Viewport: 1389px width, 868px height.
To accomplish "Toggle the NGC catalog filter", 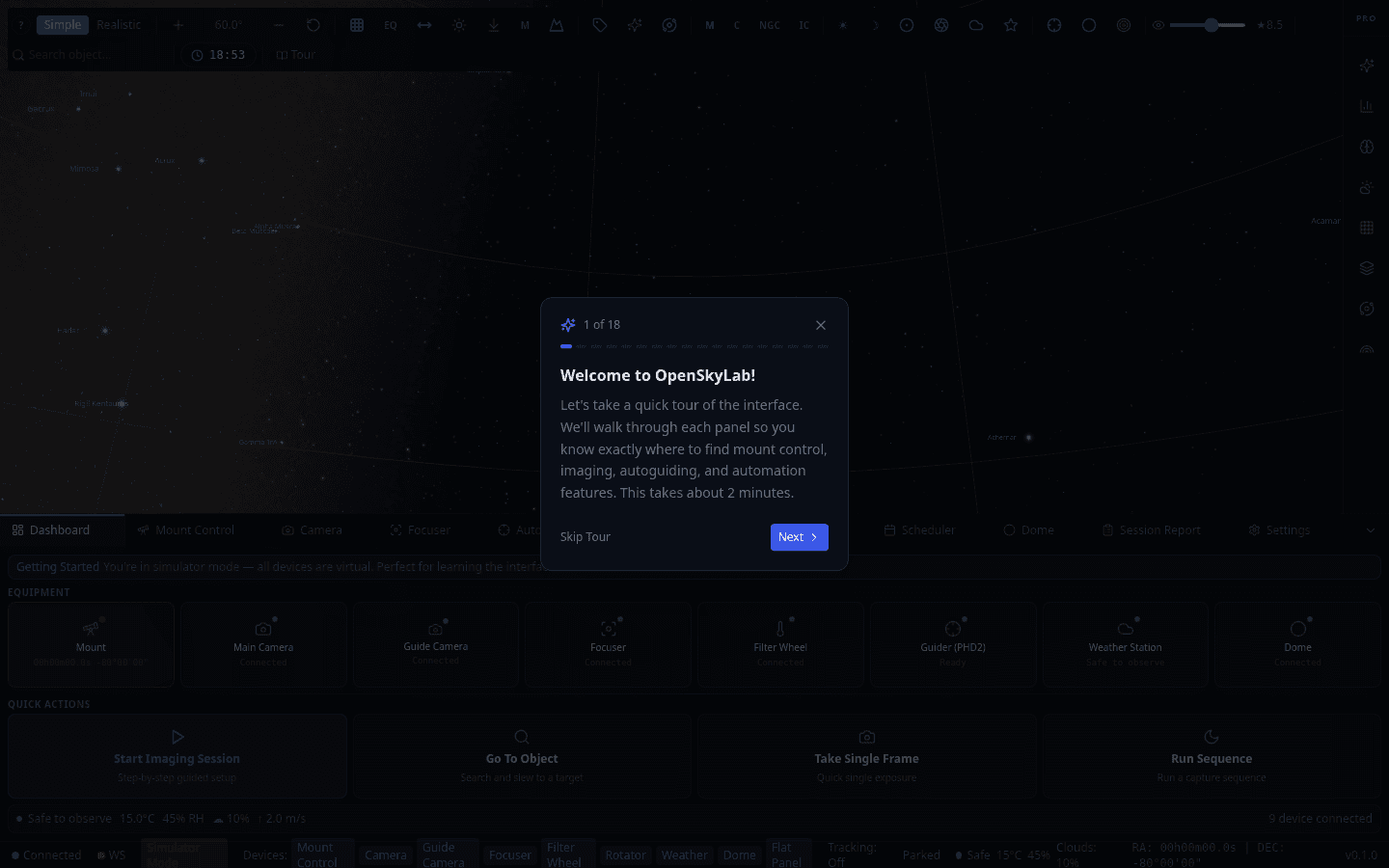I will point(770,25).
